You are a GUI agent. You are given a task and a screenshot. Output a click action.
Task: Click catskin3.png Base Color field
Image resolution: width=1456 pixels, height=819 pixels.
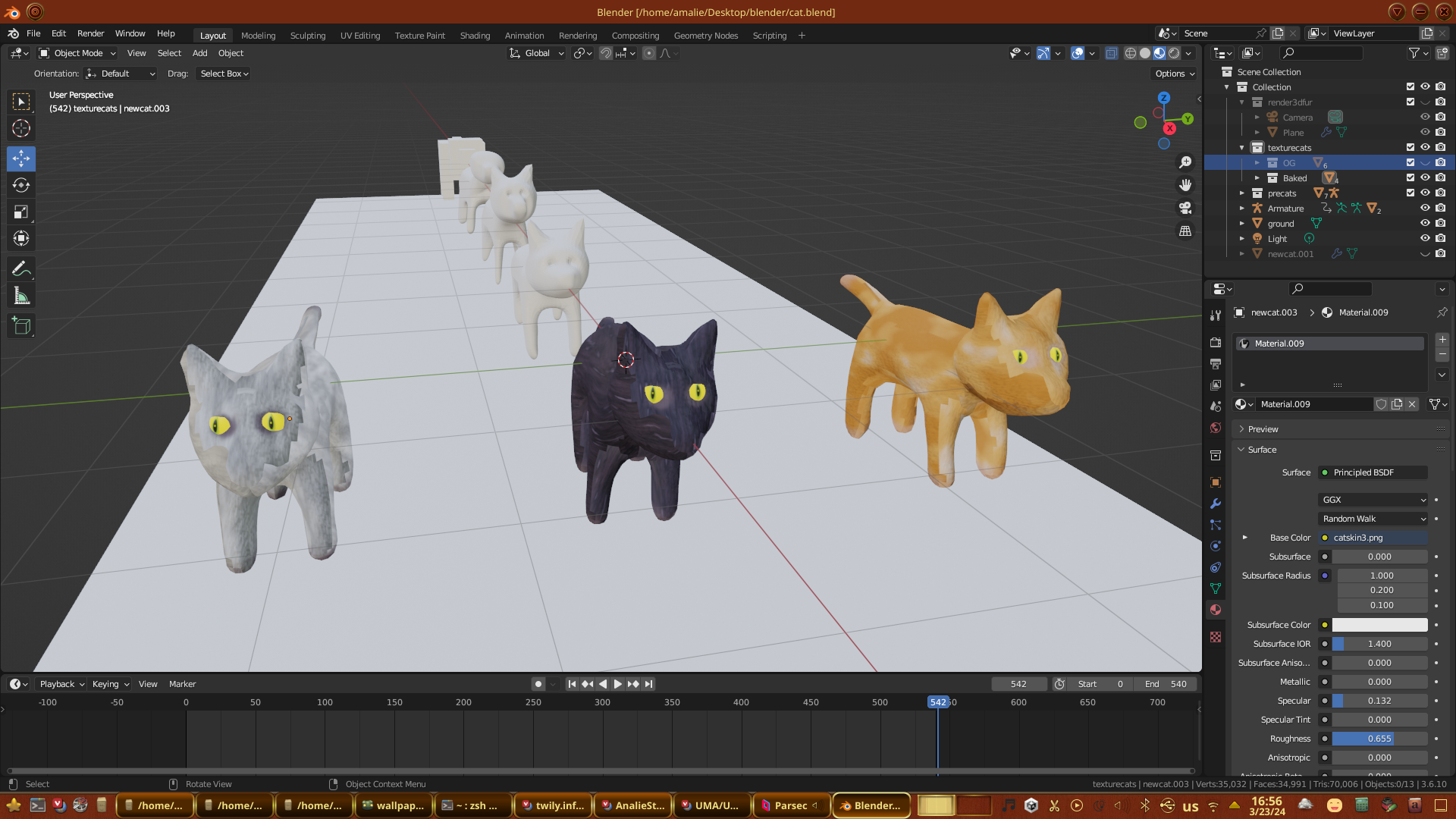point(1373,538)
